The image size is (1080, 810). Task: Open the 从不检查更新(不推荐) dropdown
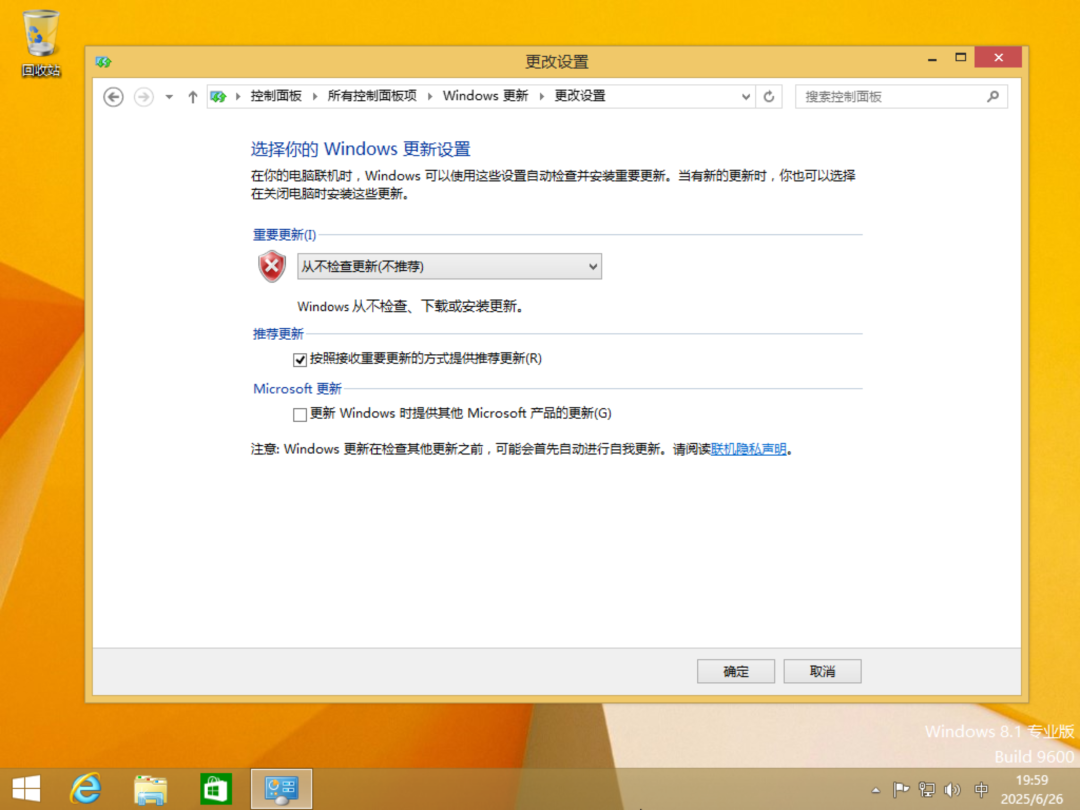449,267
